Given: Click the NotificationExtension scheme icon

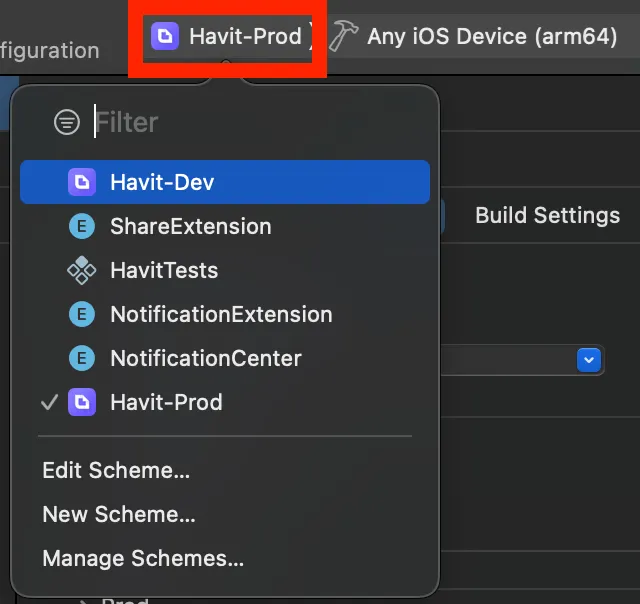Looking at the screenshot, I should tap(81, 314).
